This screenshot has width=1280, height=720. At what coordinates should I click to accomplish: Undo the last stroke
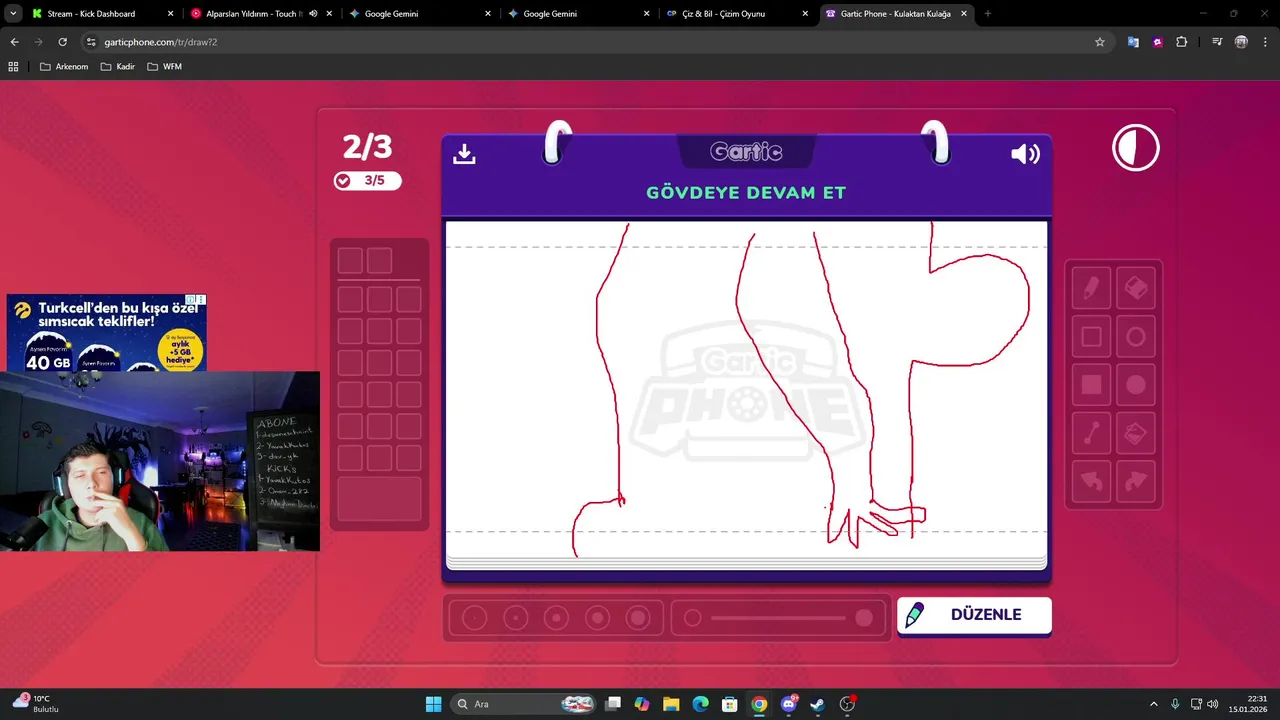tap(1091, 481)
